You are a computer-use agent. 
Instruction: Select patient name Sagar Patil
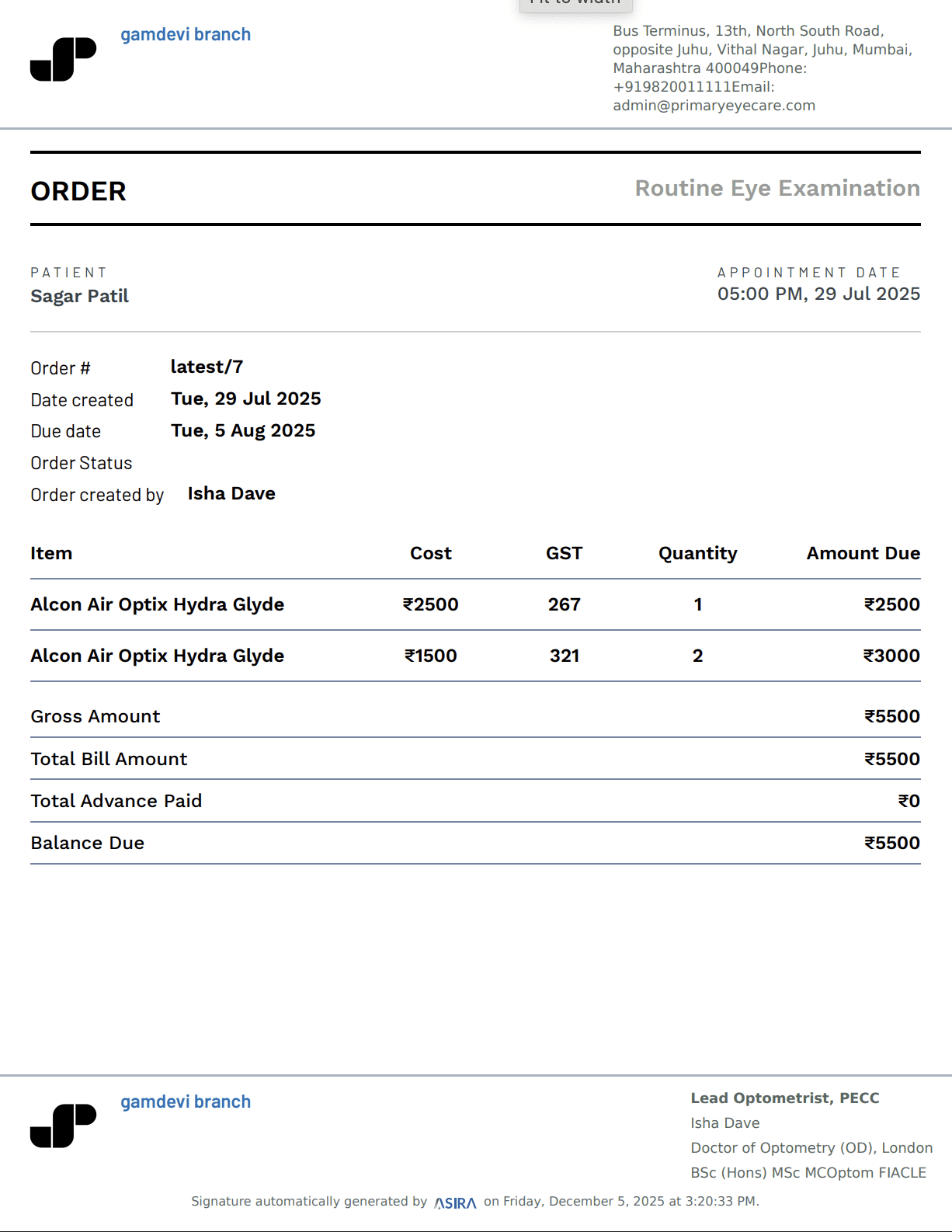click(80, 296)
